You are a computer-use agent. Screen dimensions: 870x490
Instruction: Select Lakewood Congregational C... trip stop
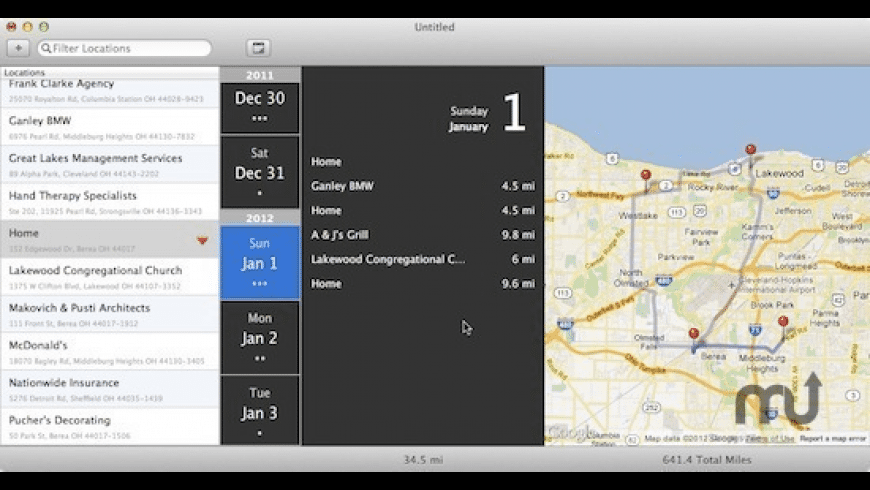pyautogui.click(x=423, y=259)
